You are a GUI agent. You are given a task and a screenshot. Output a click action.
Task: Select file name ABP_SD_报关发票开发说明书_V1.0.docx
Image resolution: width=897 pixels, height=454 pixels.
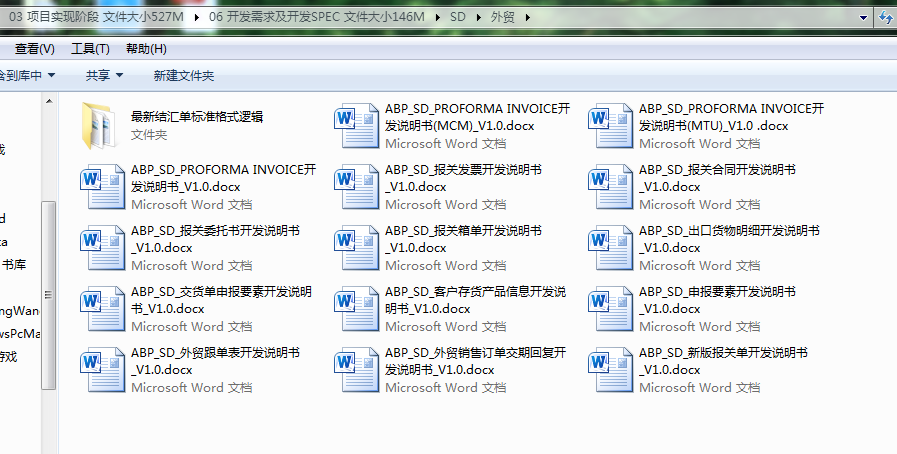463,178
